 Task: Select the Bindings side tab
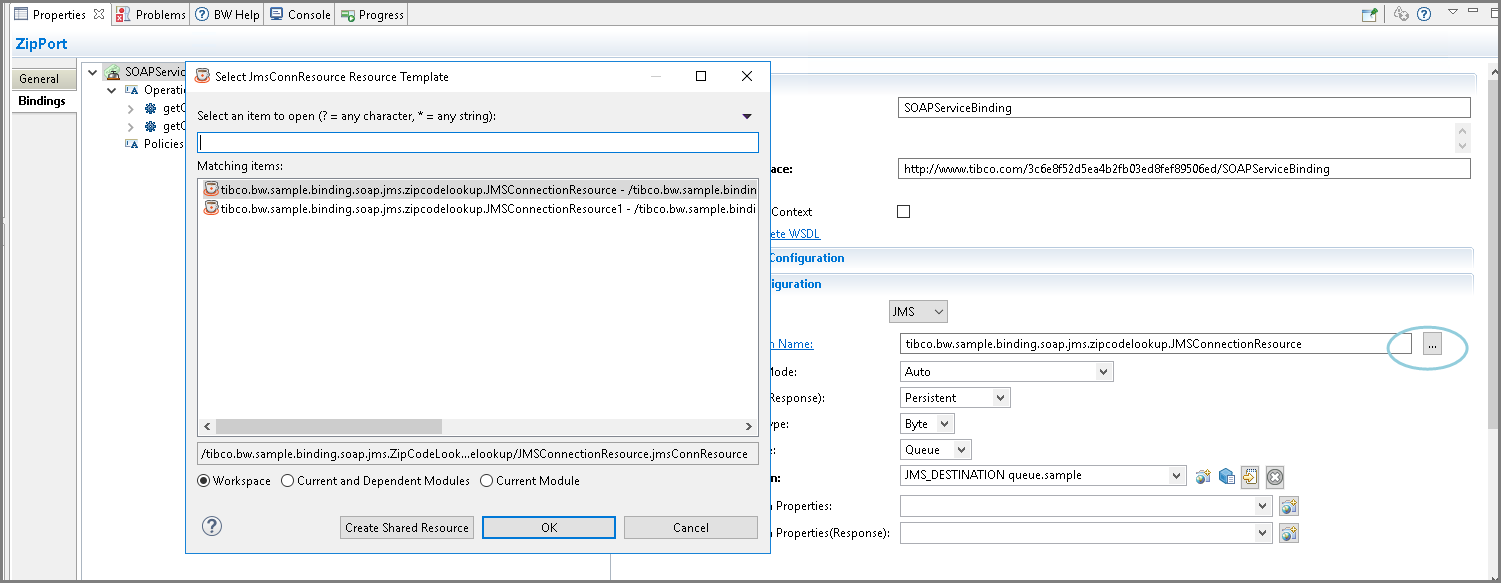click(x=42, y=101)
